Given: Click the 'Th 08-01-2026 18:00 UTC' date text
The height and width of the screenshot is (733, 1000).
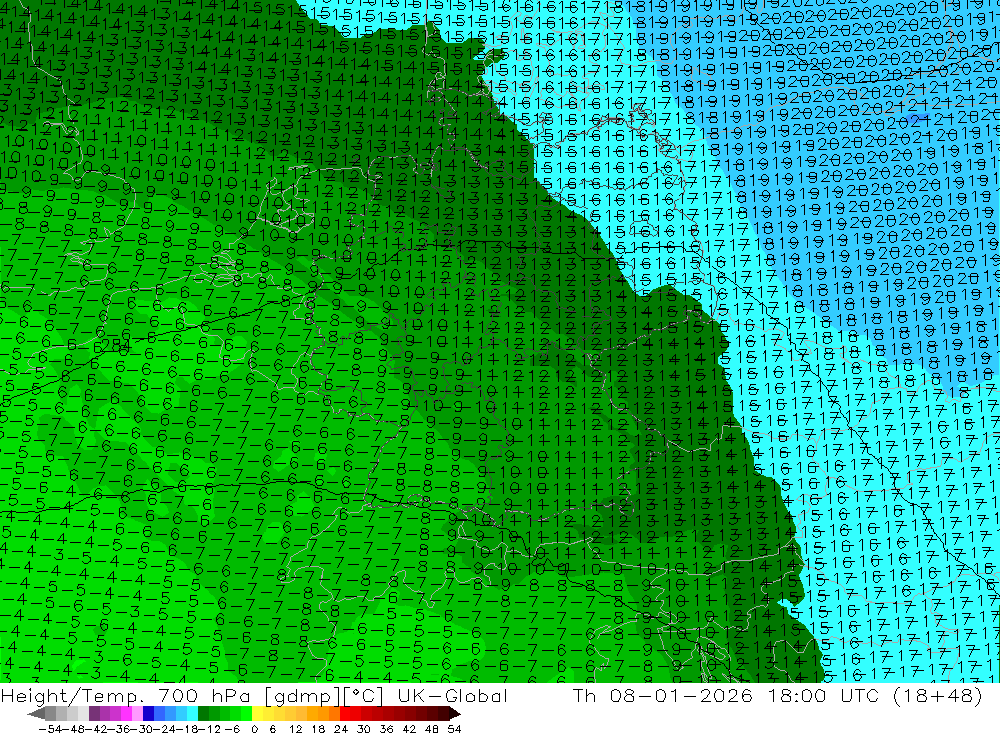Looking at the screenshot, I should click(x=726, y=695).
